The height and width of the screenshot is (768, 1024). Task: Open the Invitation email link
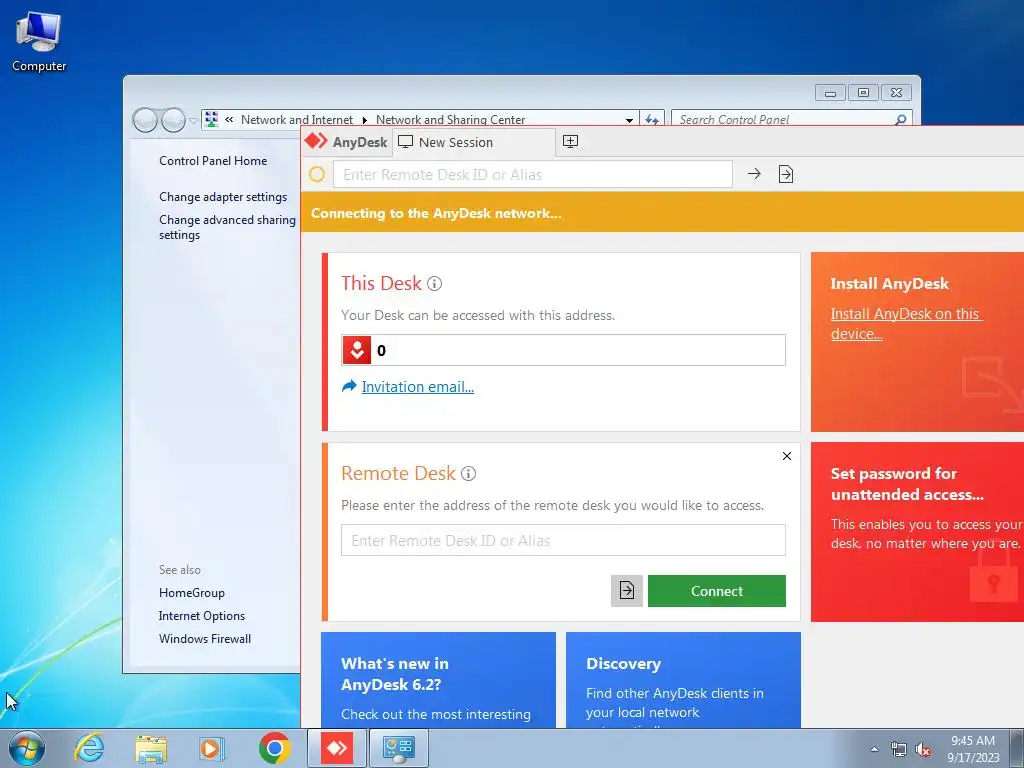pyautogui.click(x=417, y=387)
